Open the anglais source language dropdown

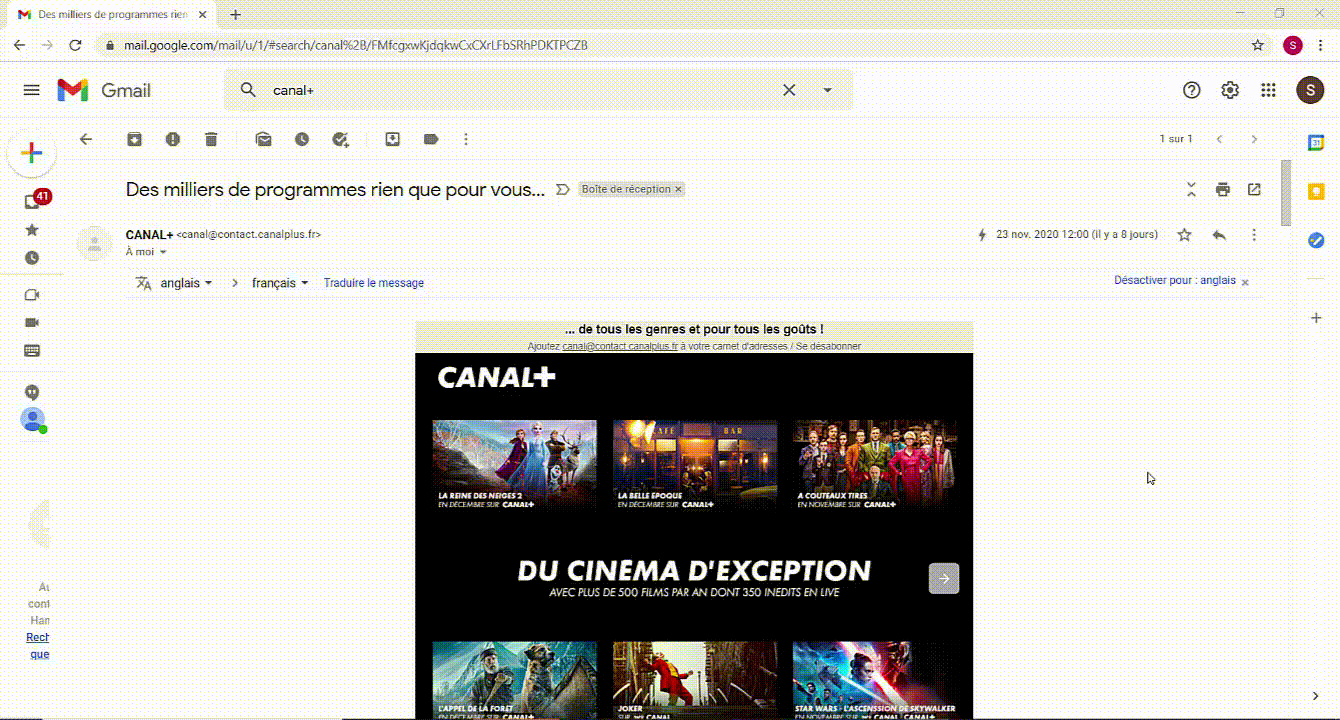click(186, 283)
